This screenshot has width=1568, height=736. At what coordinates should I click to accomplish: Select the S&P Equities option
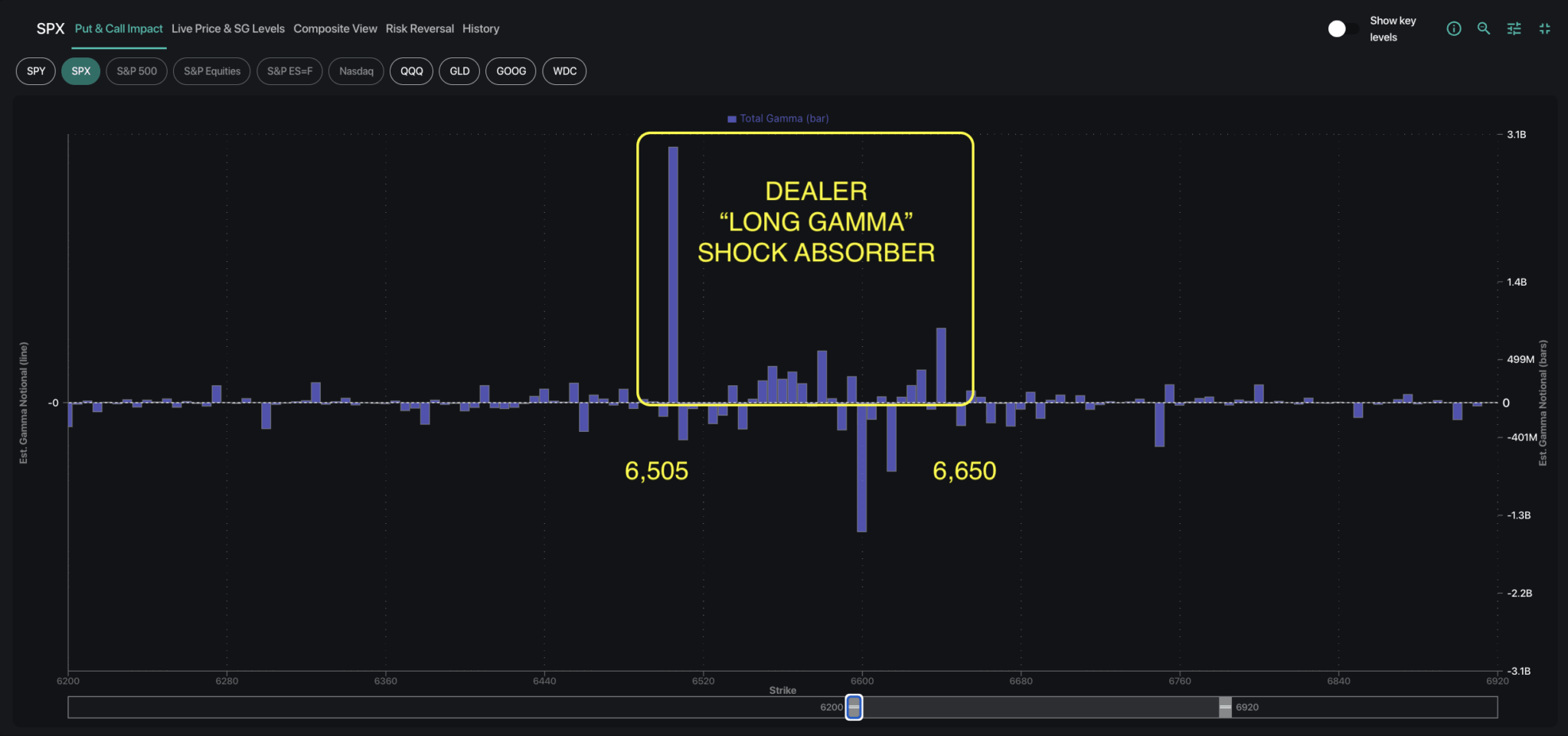click(211, 70)
